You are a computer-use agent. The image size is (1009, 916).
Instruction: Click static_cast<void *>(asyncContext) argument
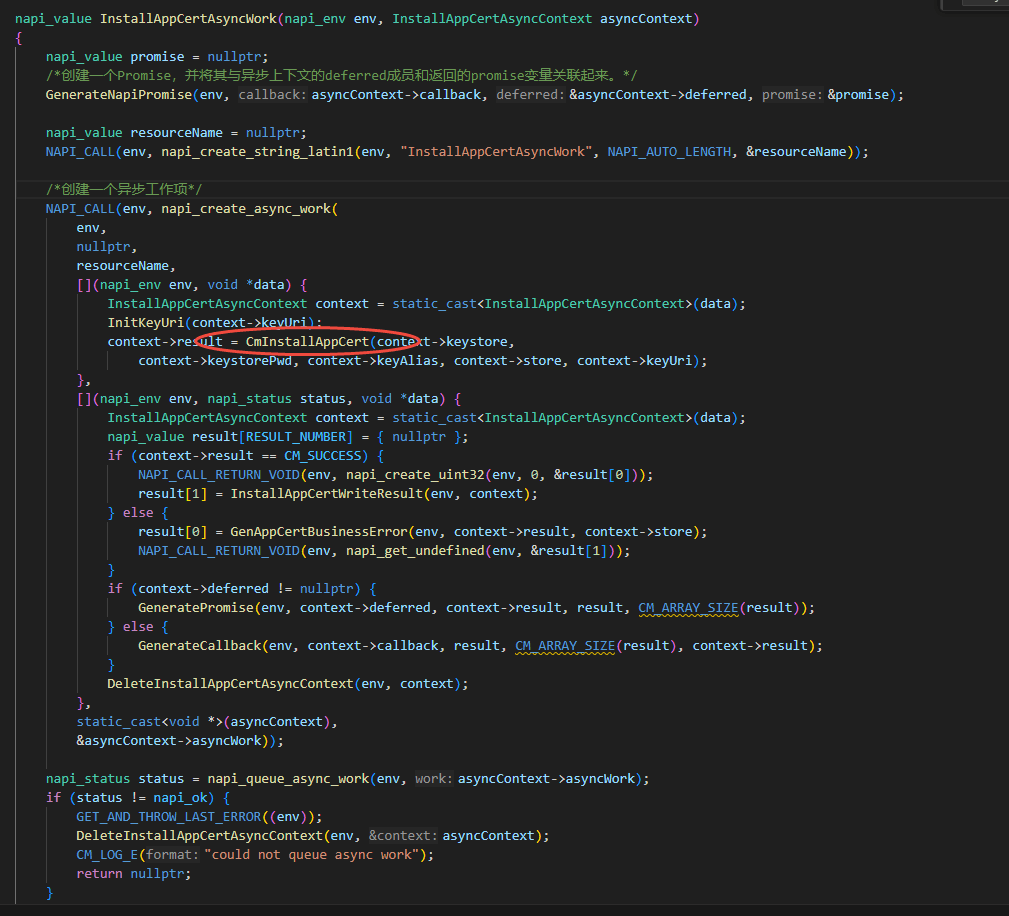203,722
